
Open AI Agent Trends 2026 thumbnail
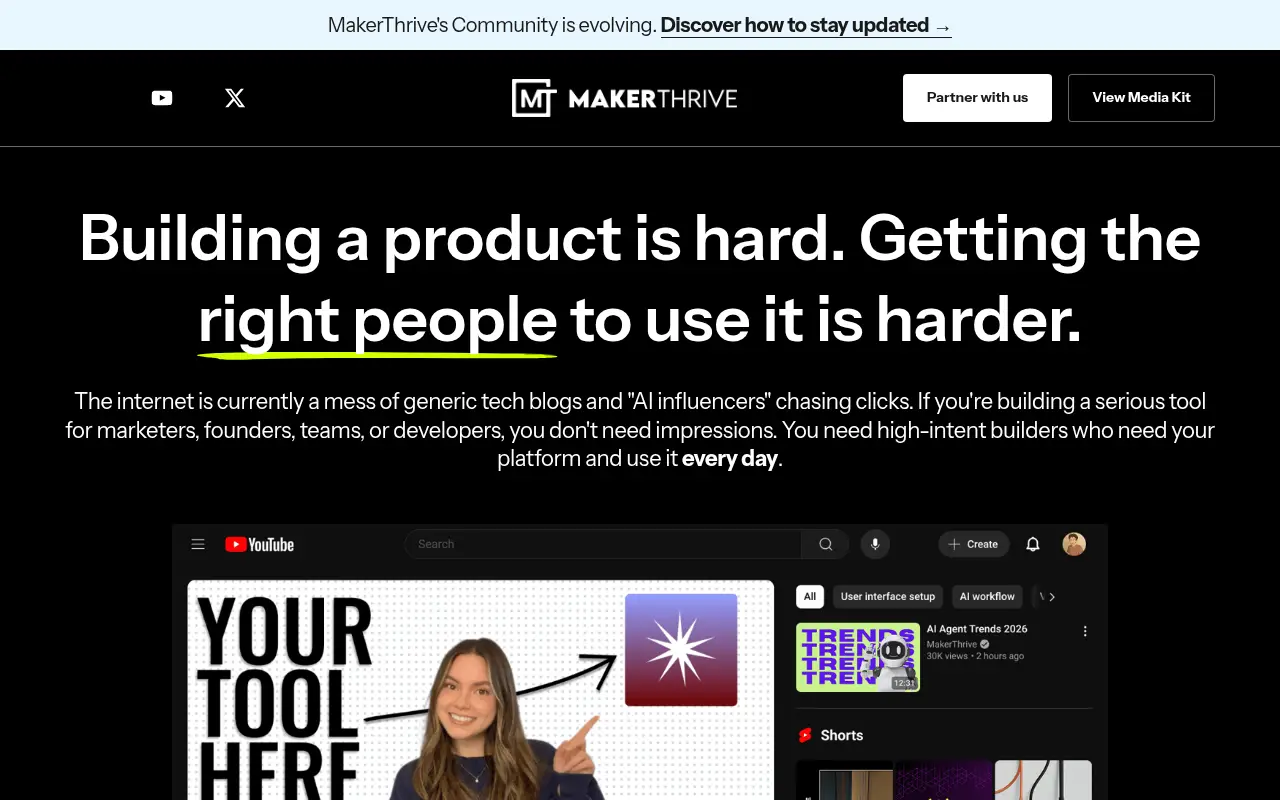858,657
